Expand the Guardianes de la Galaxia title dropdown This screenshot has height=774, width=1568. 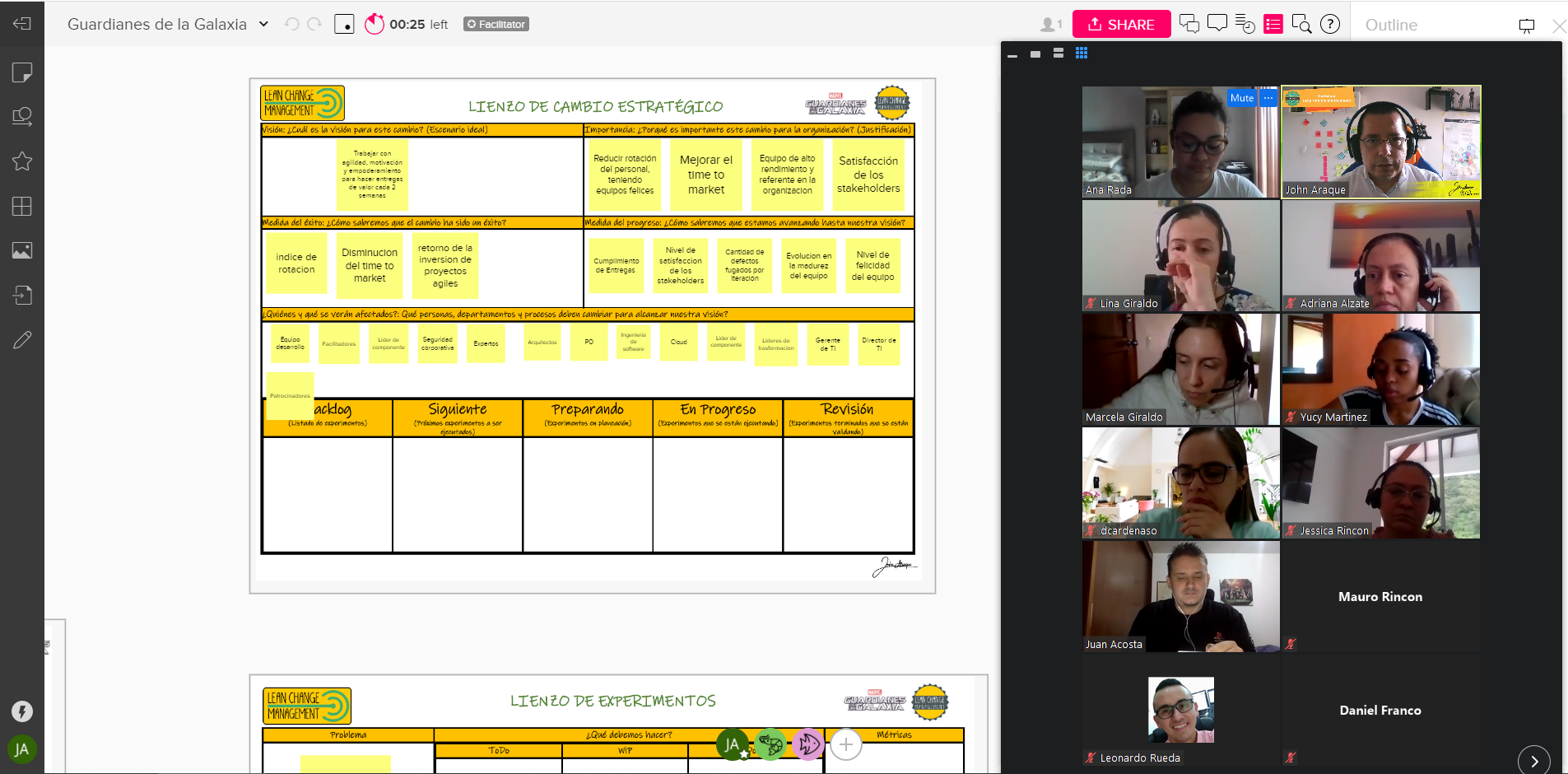(x=263, y=24)
